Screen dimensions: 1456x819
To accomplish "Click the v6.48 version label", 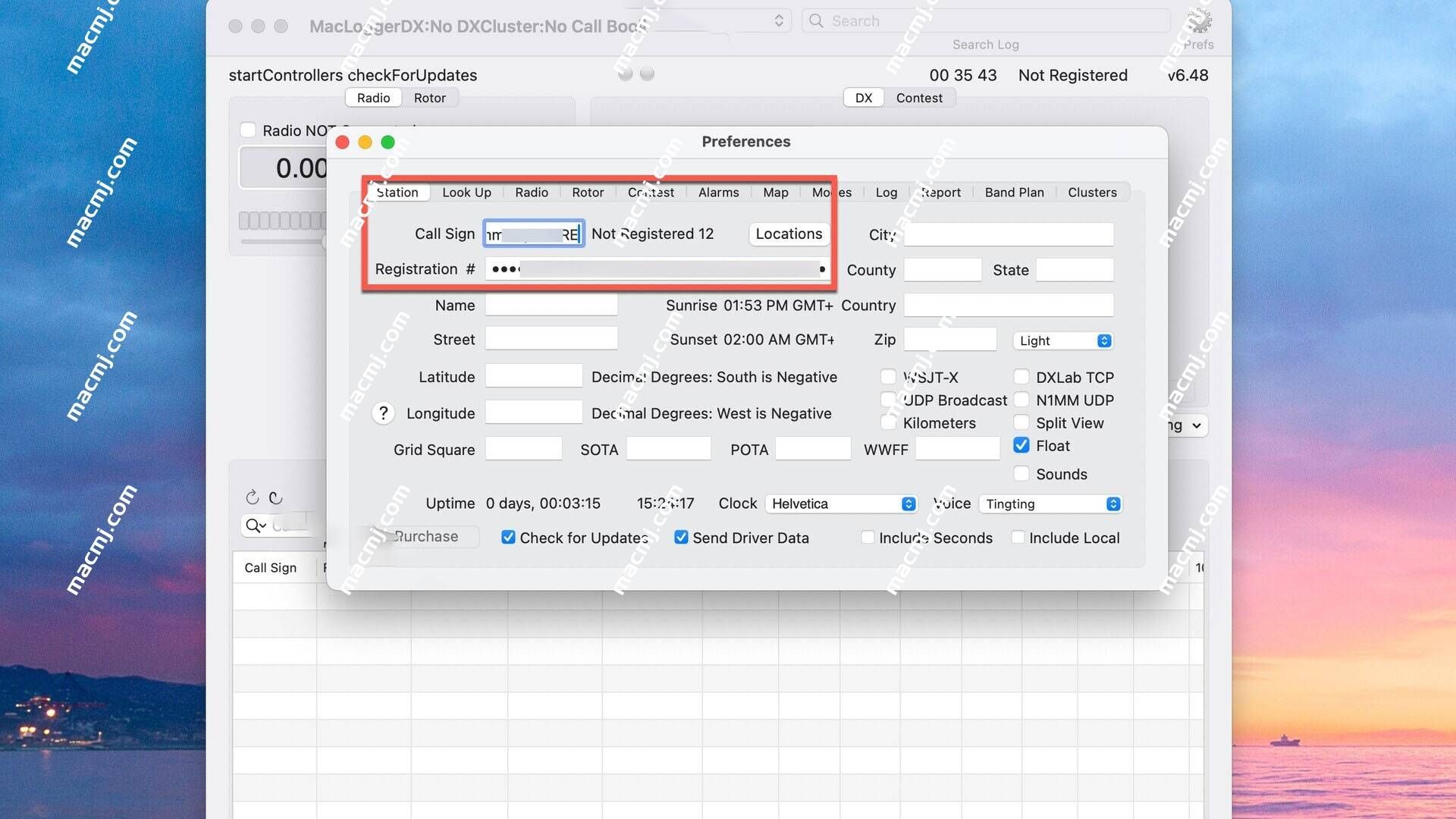I will 1188,75.
